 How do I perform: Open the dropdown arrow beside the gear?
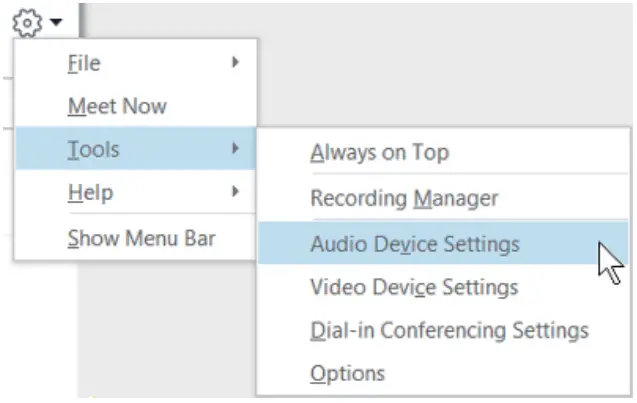coord(55,19)
